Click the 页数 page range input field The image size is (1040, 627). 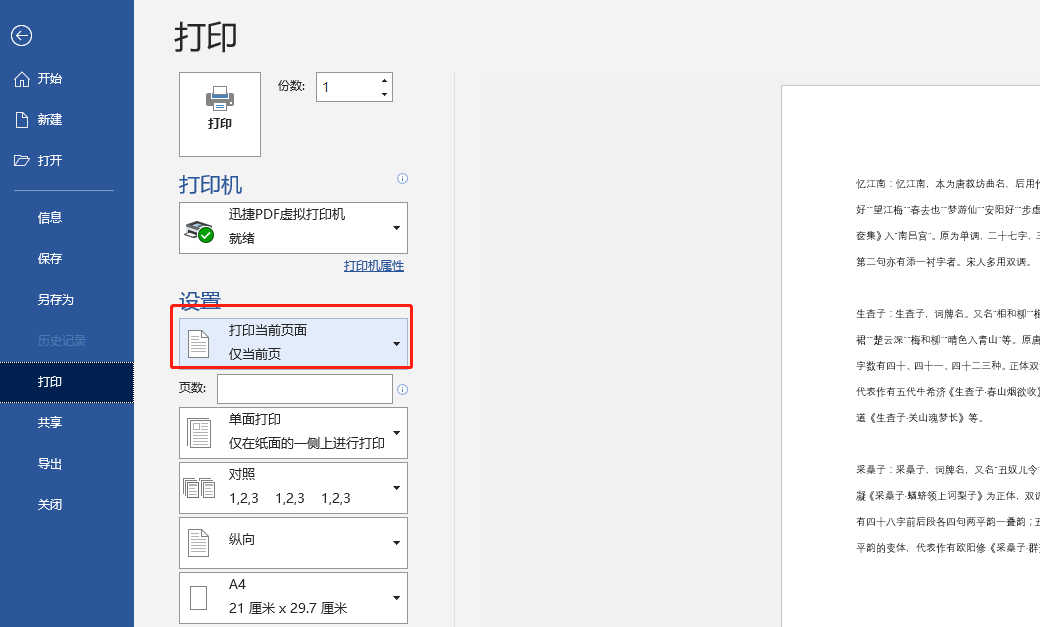pos(305,388)
